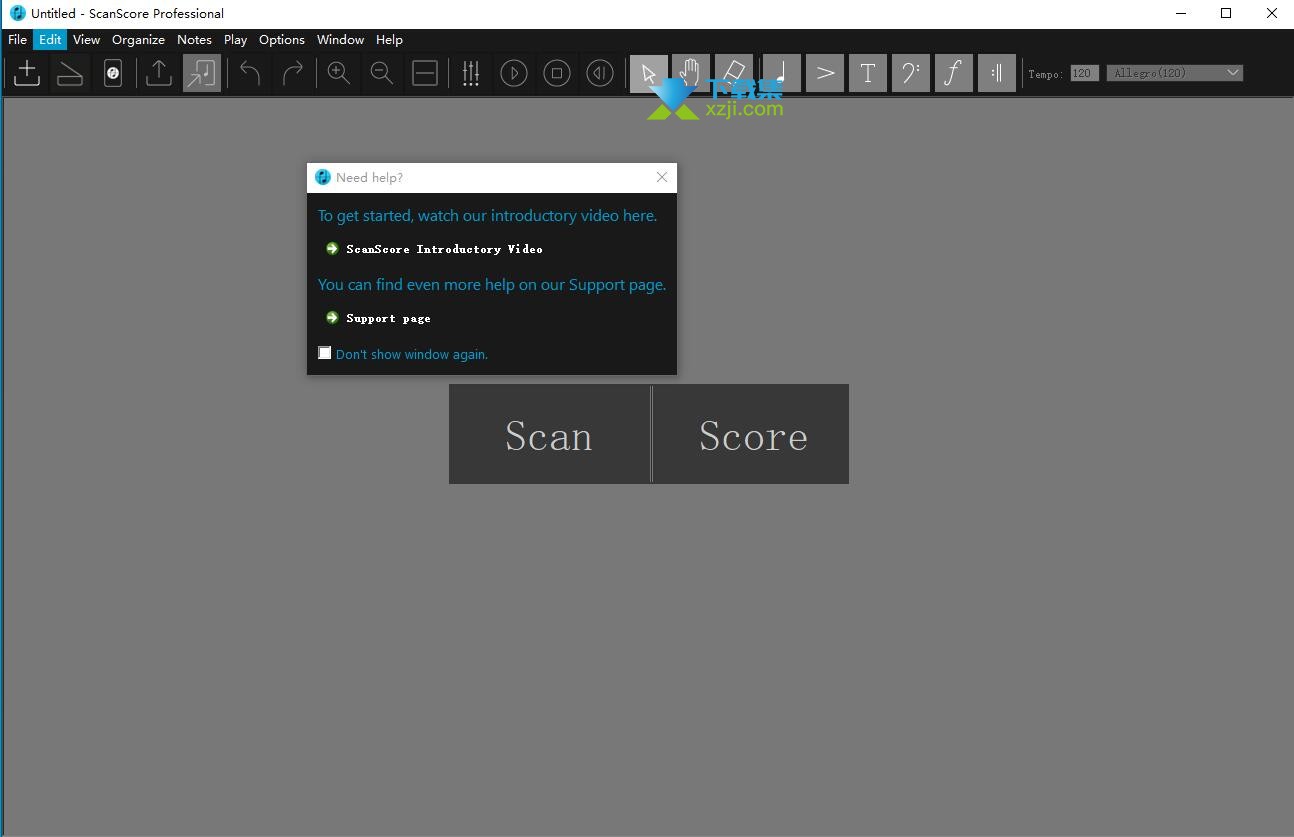Click the import file plus icon
Image resolution: width=1294 pixels, height=837 pixels.
pos(27,73)
